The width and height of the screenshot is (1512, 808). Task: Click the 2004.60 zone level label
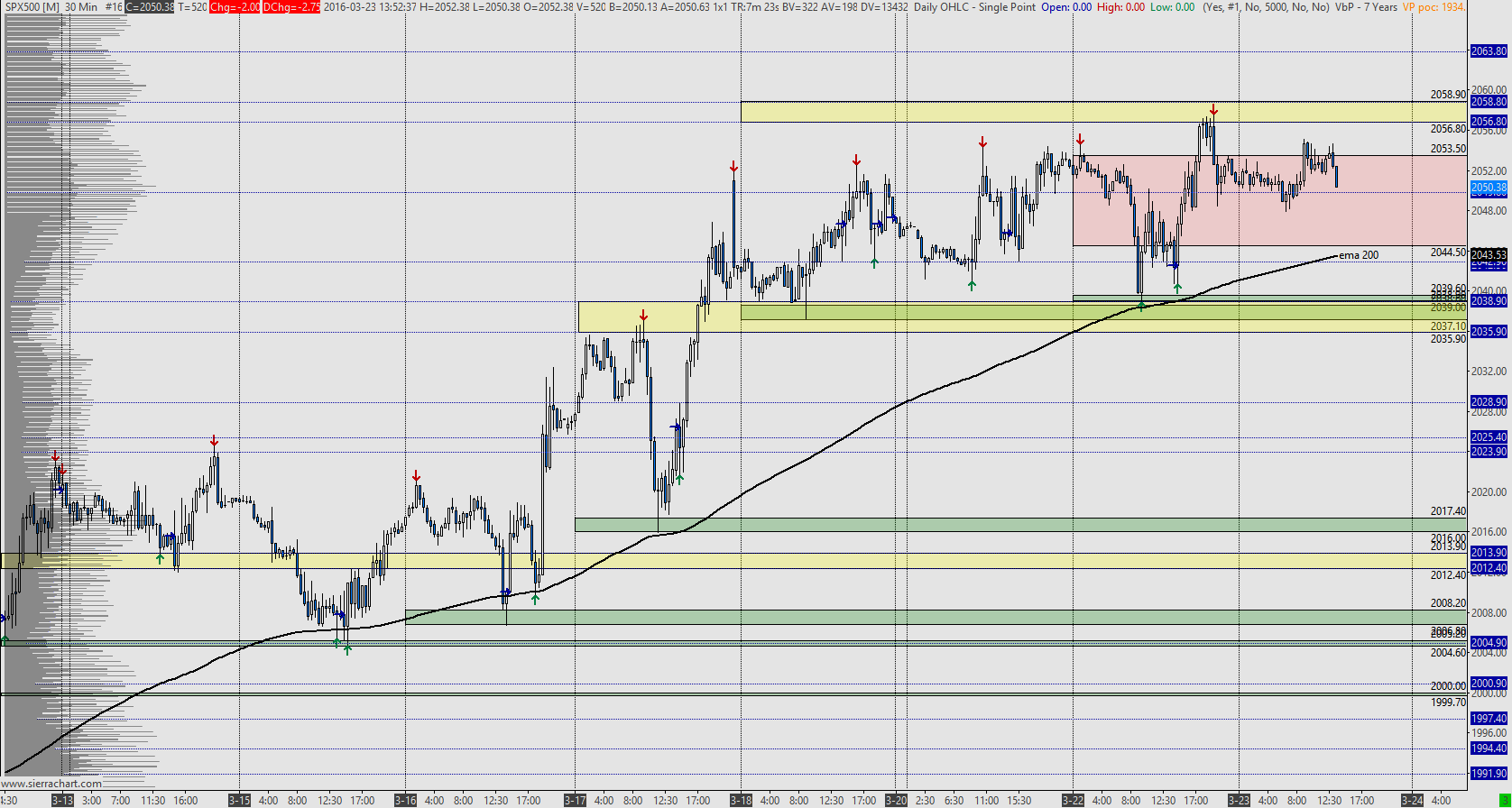pyautogui.click(x=1448, y=653)
